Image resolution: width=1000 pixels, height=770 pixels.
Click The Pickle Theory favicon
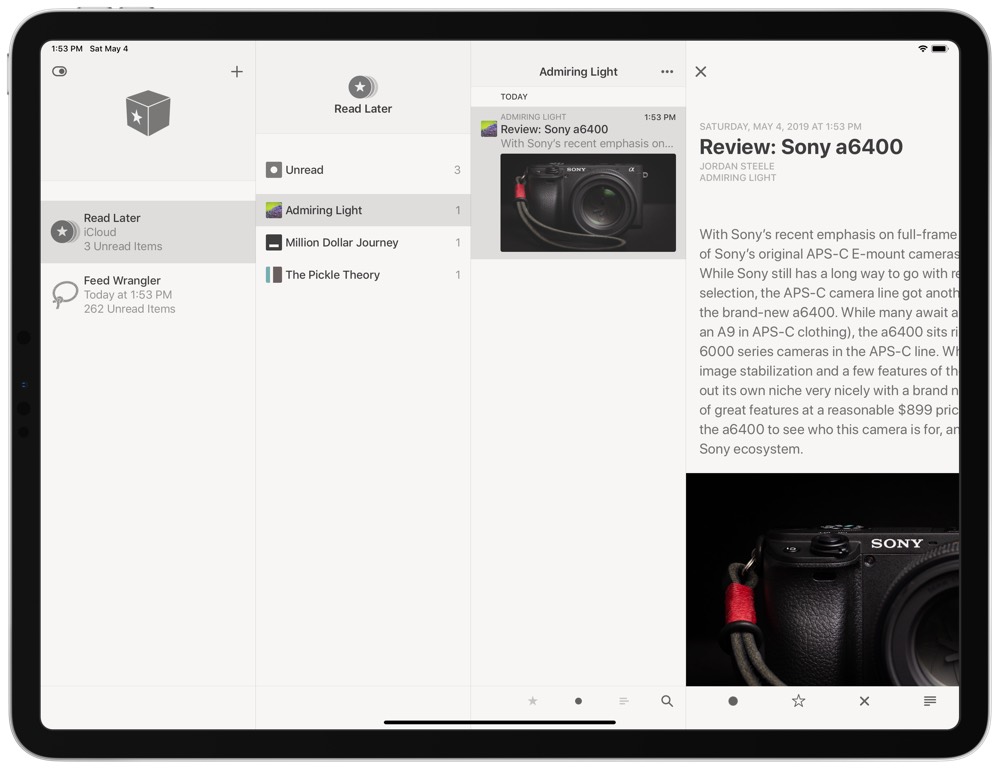click(274, 275)
